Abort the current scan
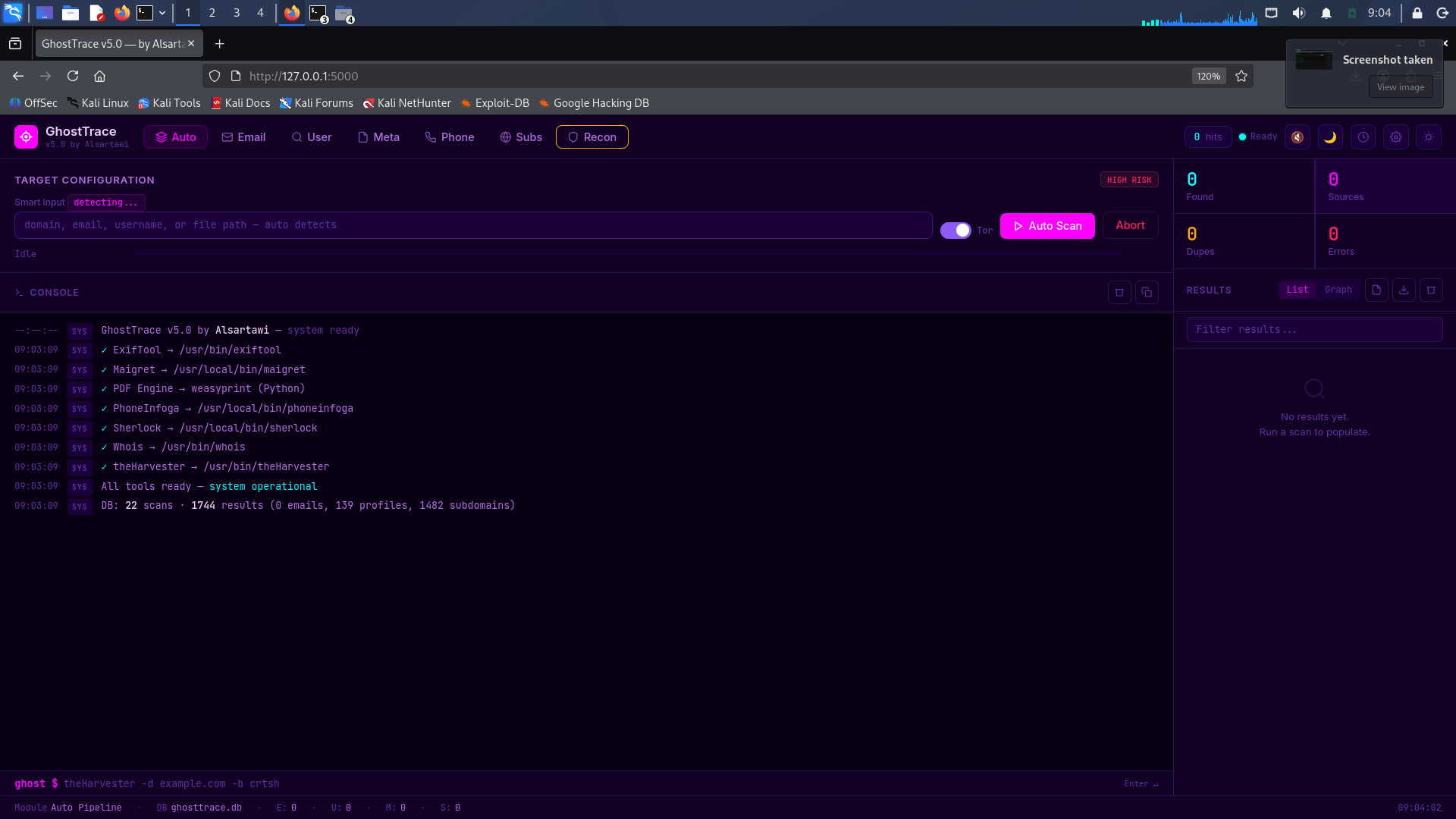The image size is (1456, 819). coord(1129,225)
